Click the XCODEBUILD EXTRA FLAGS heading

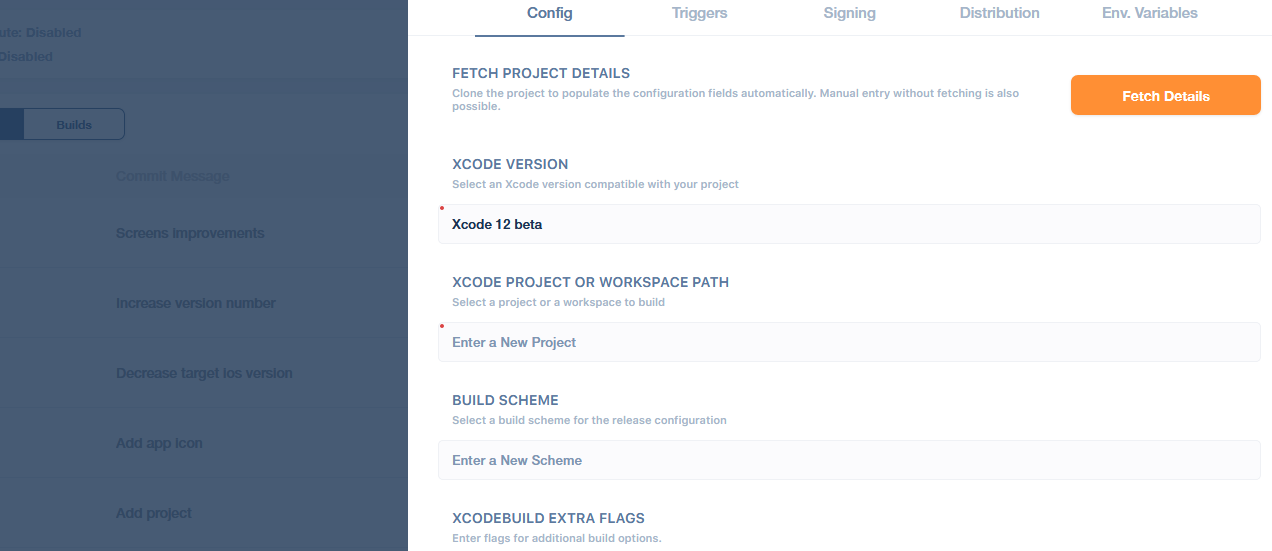point(548,518)
